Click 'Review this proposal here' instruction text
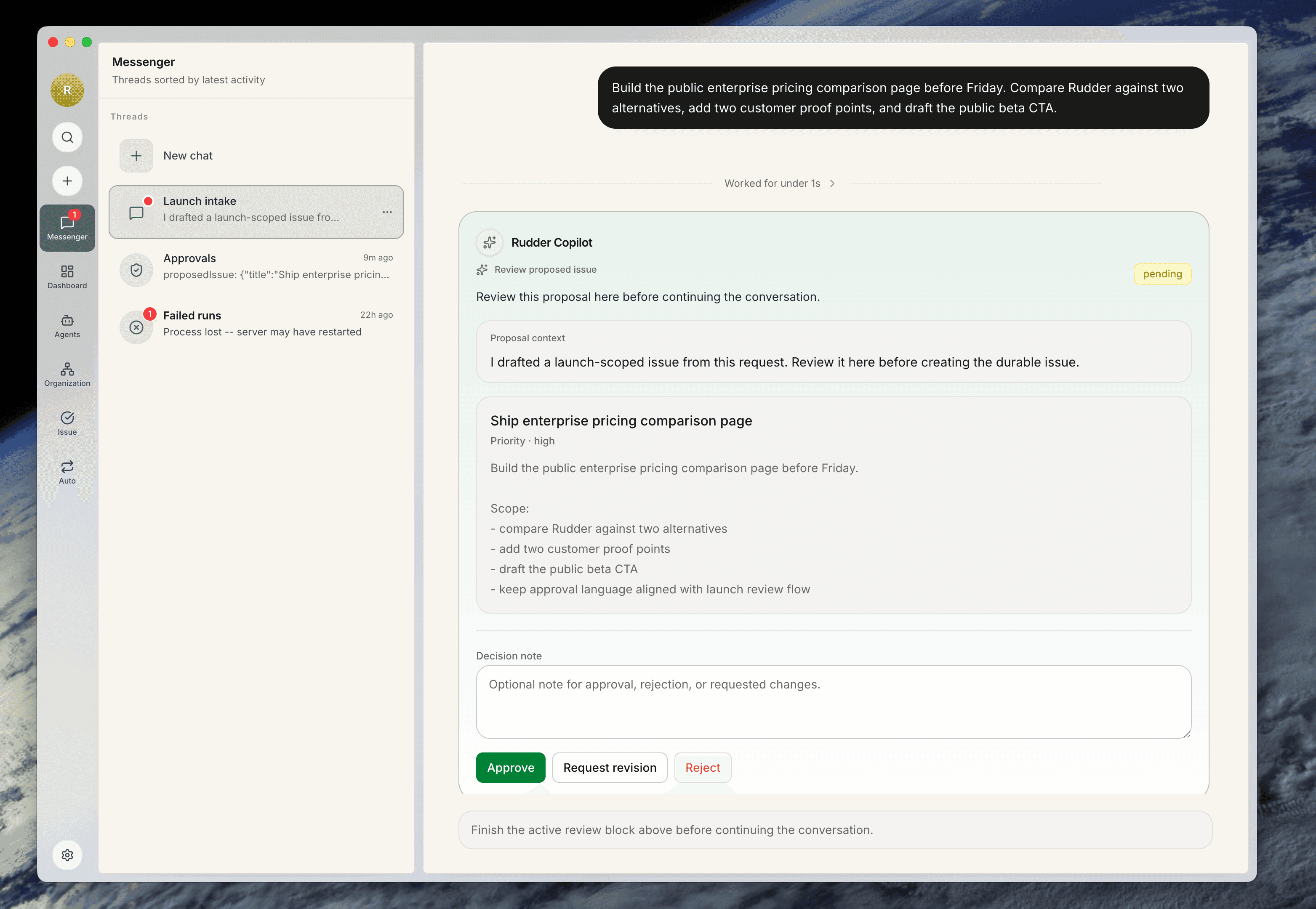 [648, 297]
